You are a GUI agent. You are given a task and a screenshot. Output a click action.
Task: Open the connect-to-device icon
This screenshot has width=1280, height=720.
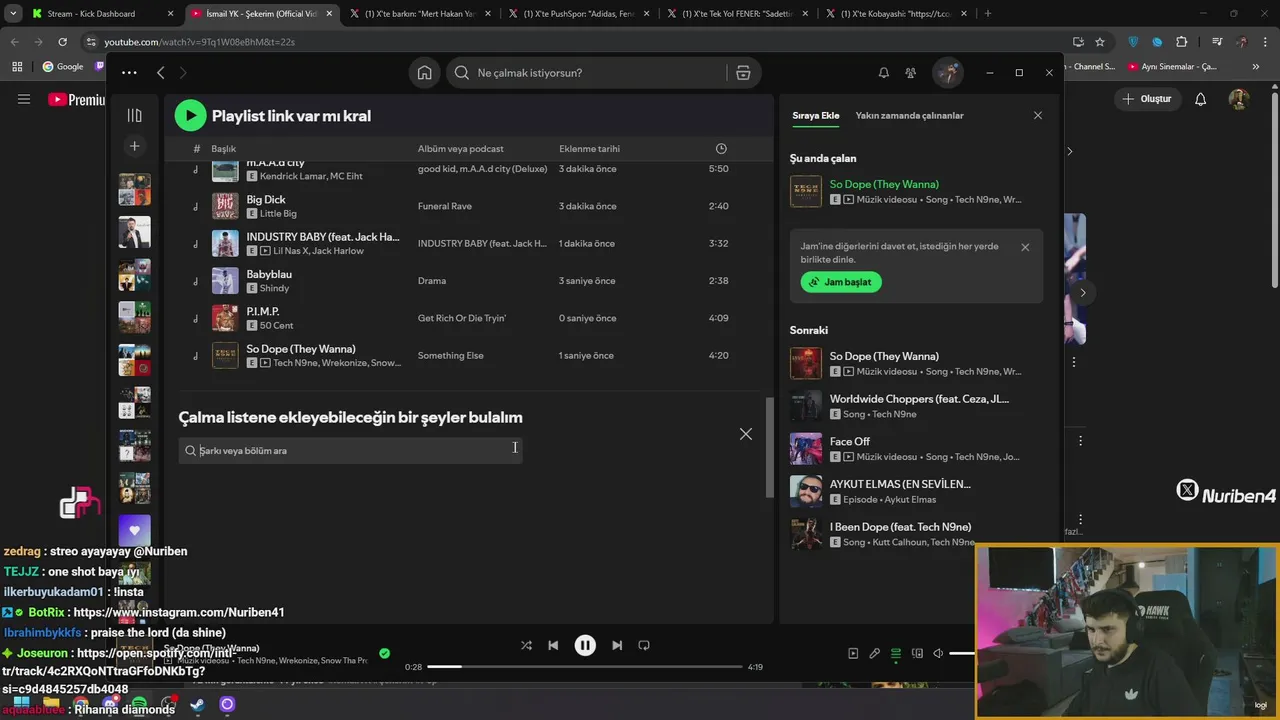(917, 653)
